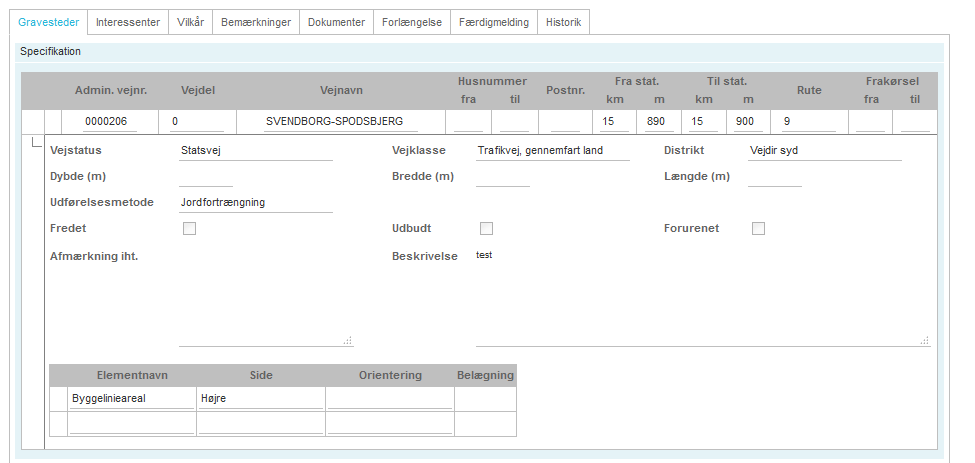Switch to the Interessenter tab
The width and height of the screenshot is (975, 463).
coord(127,22)
